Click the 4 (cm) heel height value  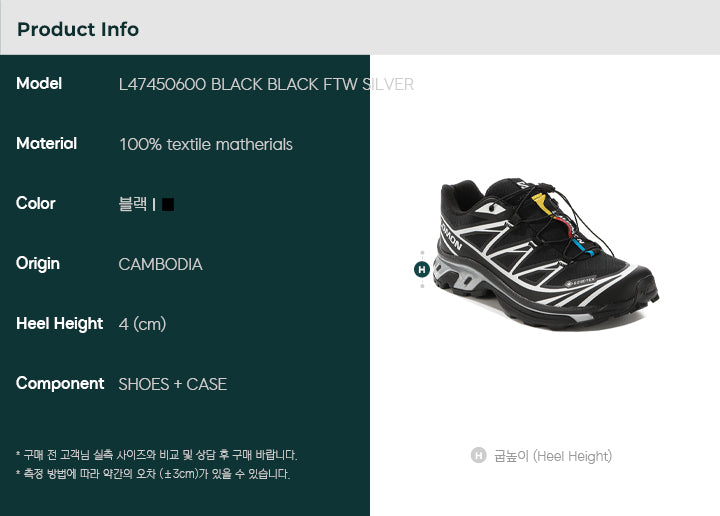(x=142, y=324)
